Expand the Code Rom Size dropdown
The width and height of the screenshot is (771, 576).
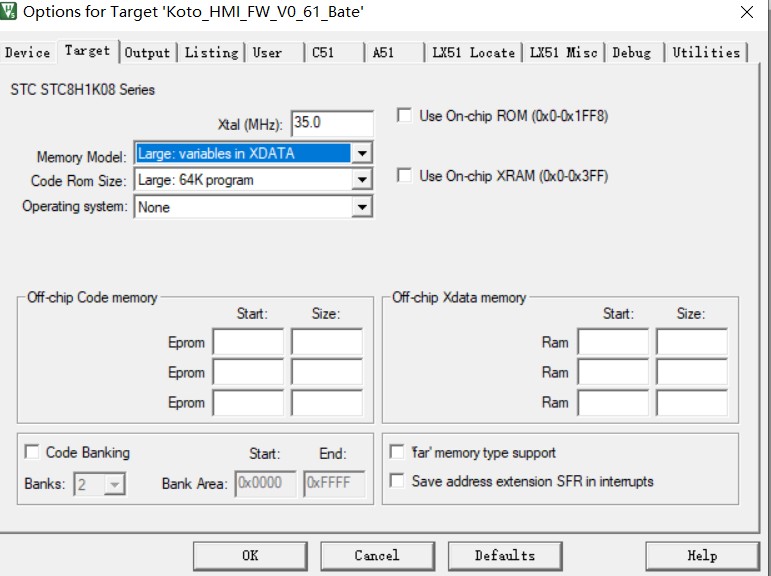tap(362, 180)
